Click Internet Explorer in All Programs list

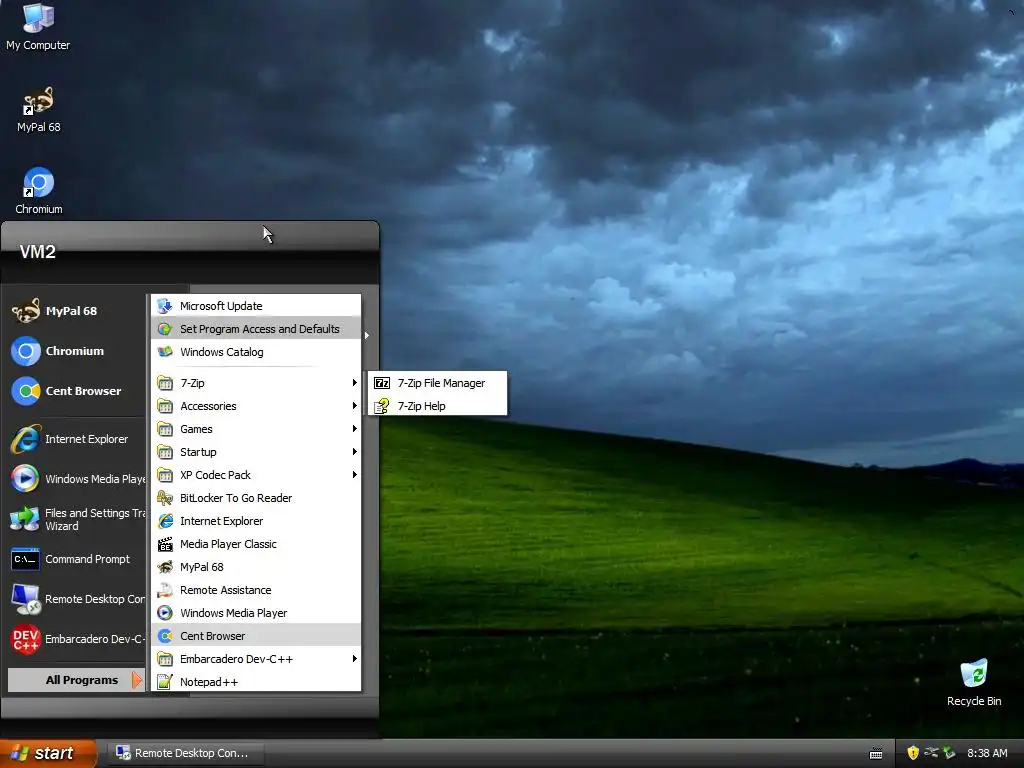pyautogui.click(x=256, y=520)
